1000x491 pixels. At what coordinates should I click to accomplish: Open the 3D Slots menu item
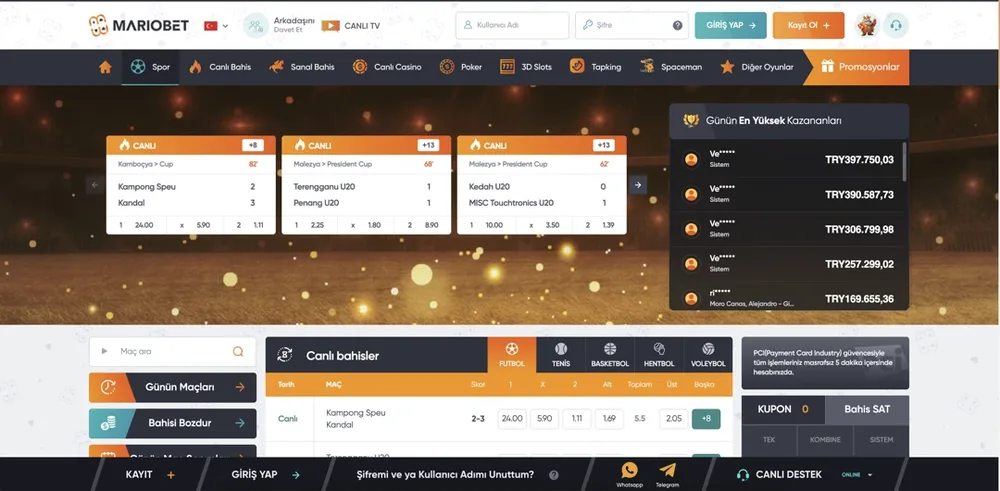tap(526, 67)
